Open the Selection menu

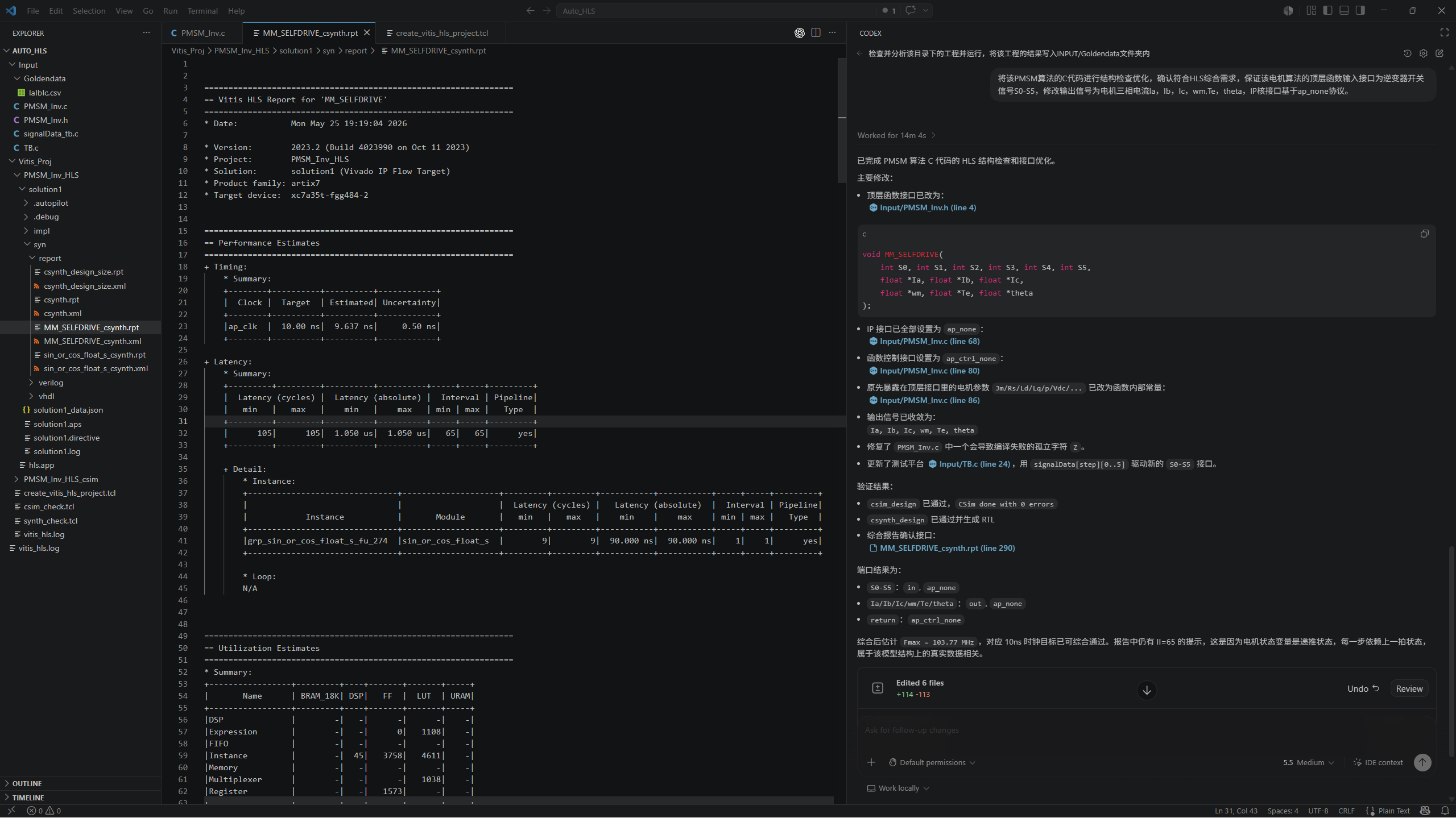89,10
